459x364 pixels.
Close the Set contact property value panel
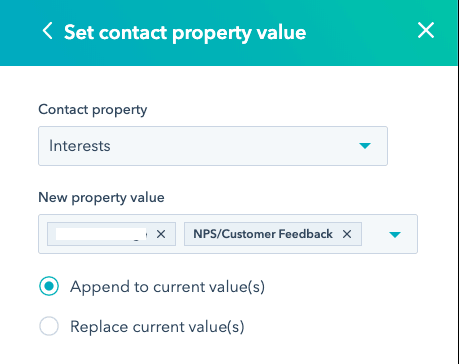click(426, 30)
